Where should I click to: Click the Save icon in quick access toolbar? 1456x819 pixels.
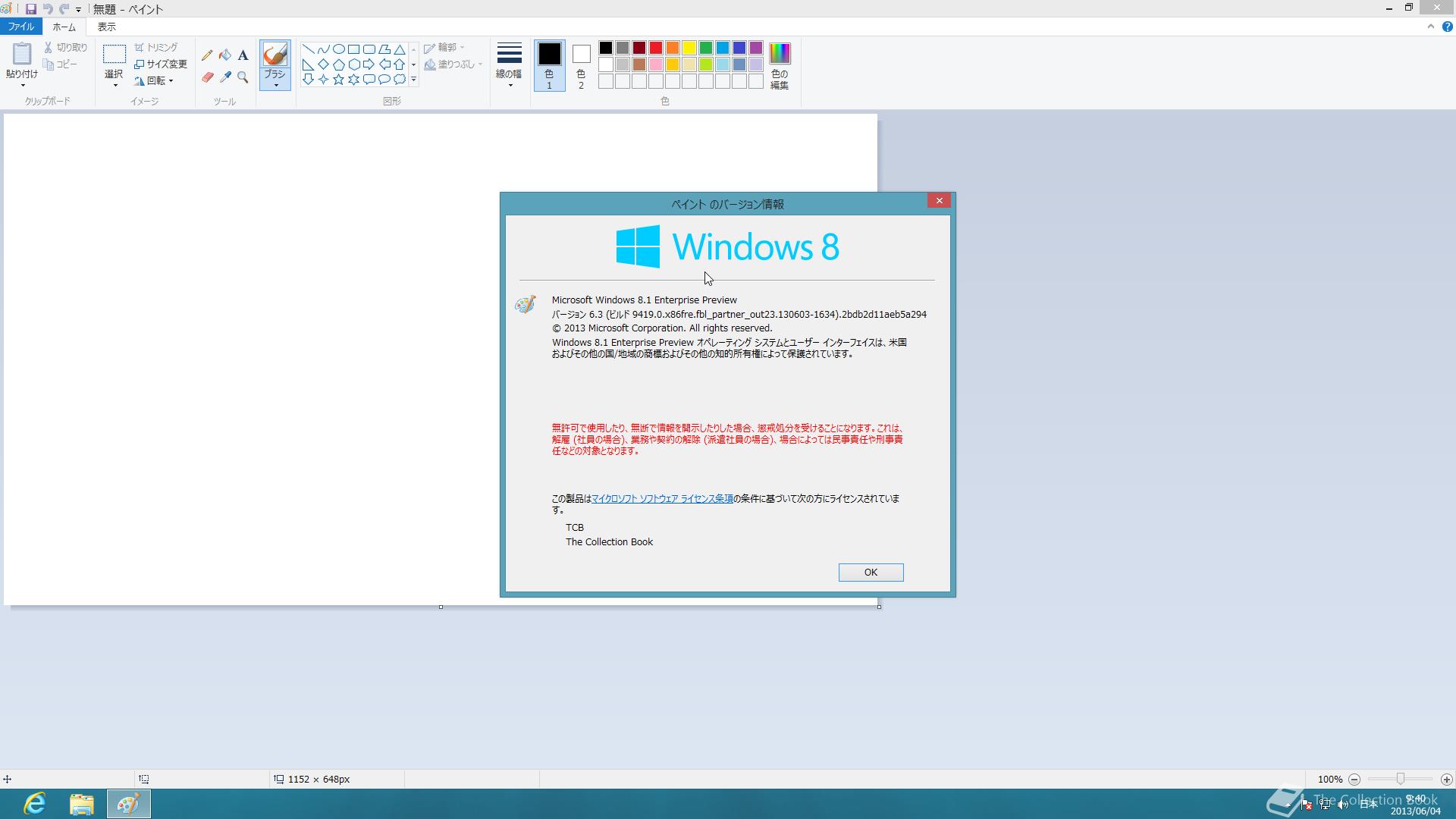(30, 9)
